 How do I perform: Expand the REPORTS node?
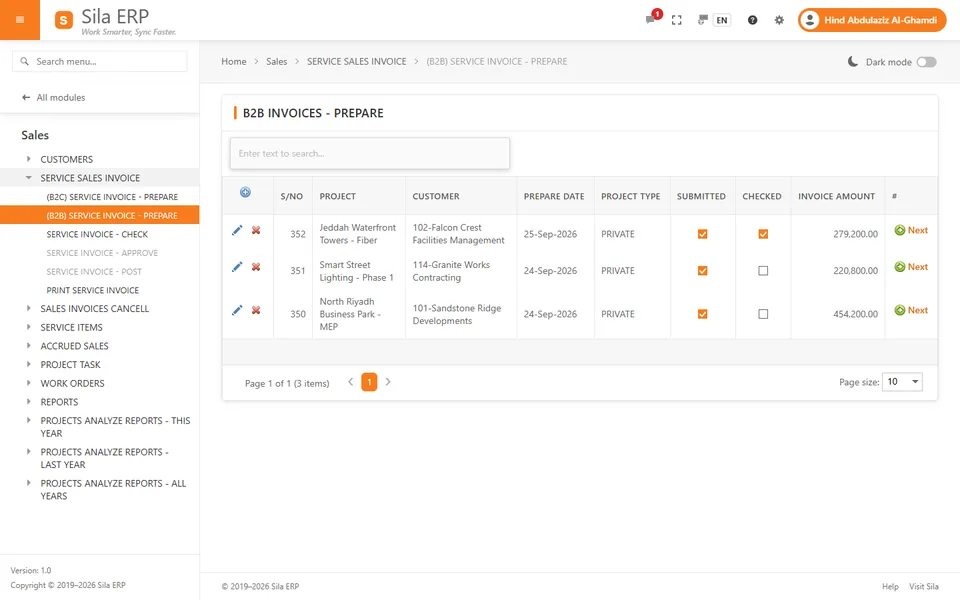(x=28, y=402)
